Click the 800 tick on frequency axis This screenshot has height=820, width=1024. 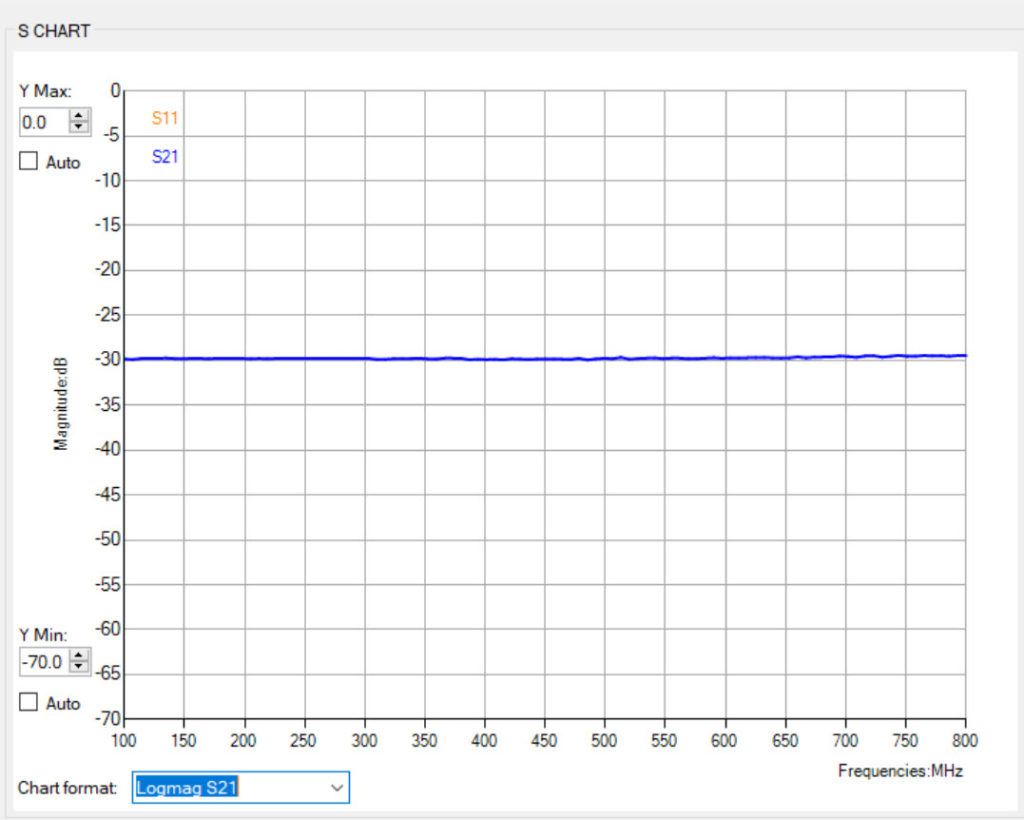965,741
